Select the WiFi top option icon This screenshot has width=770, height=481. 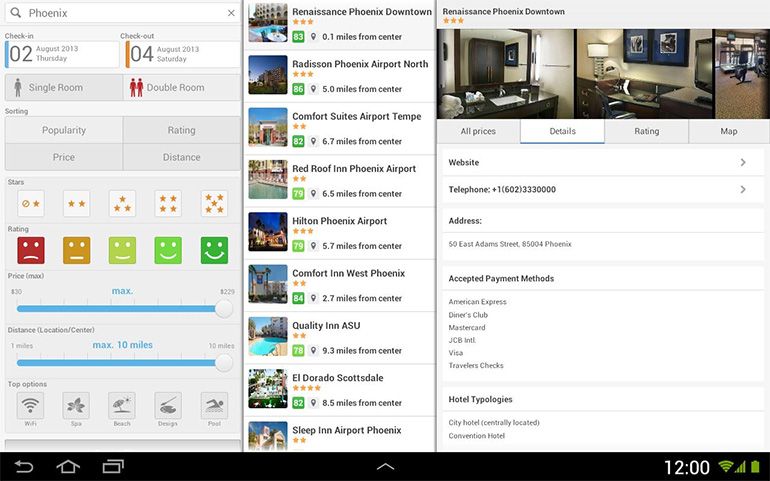click(31, 405)
